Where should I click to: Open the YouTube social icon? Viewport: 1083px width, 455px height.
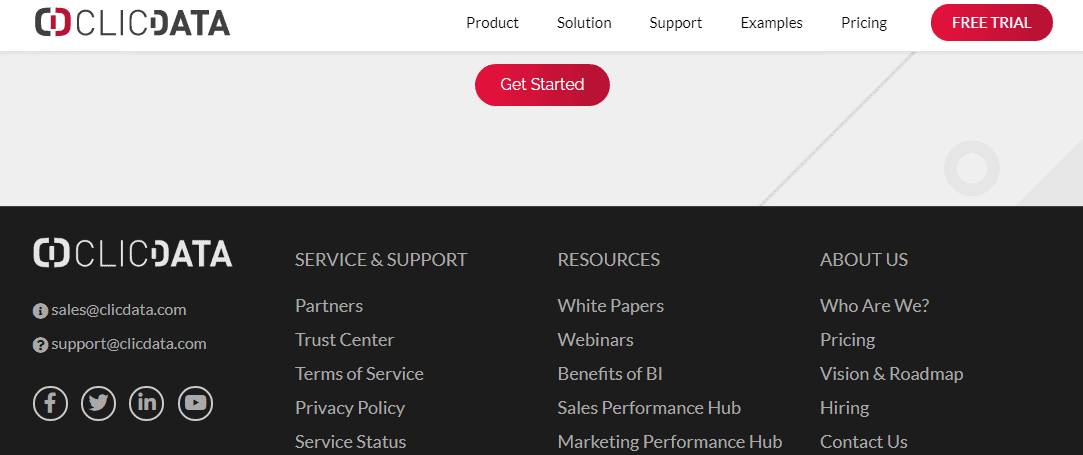(195, 403)
